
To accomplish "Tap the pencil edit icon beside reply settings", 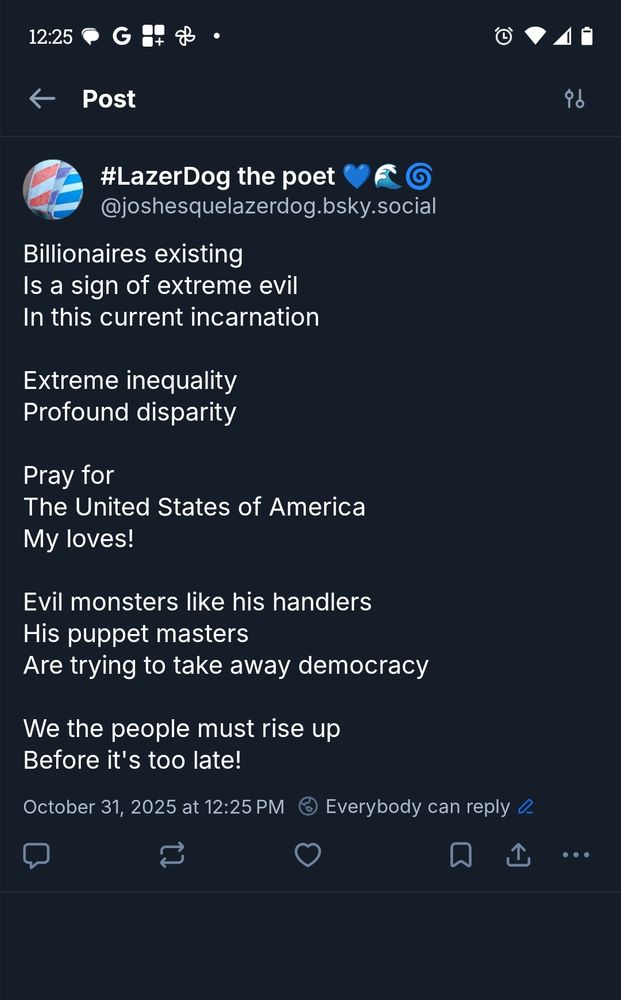I will (x=526, y=806).
